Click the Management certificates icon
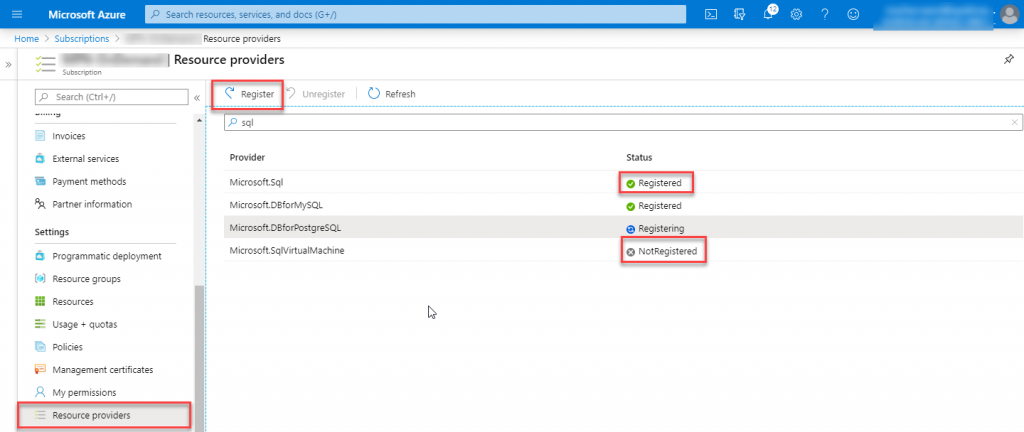Viewport: 1024px width, 432px height. (x=40, y=370)
